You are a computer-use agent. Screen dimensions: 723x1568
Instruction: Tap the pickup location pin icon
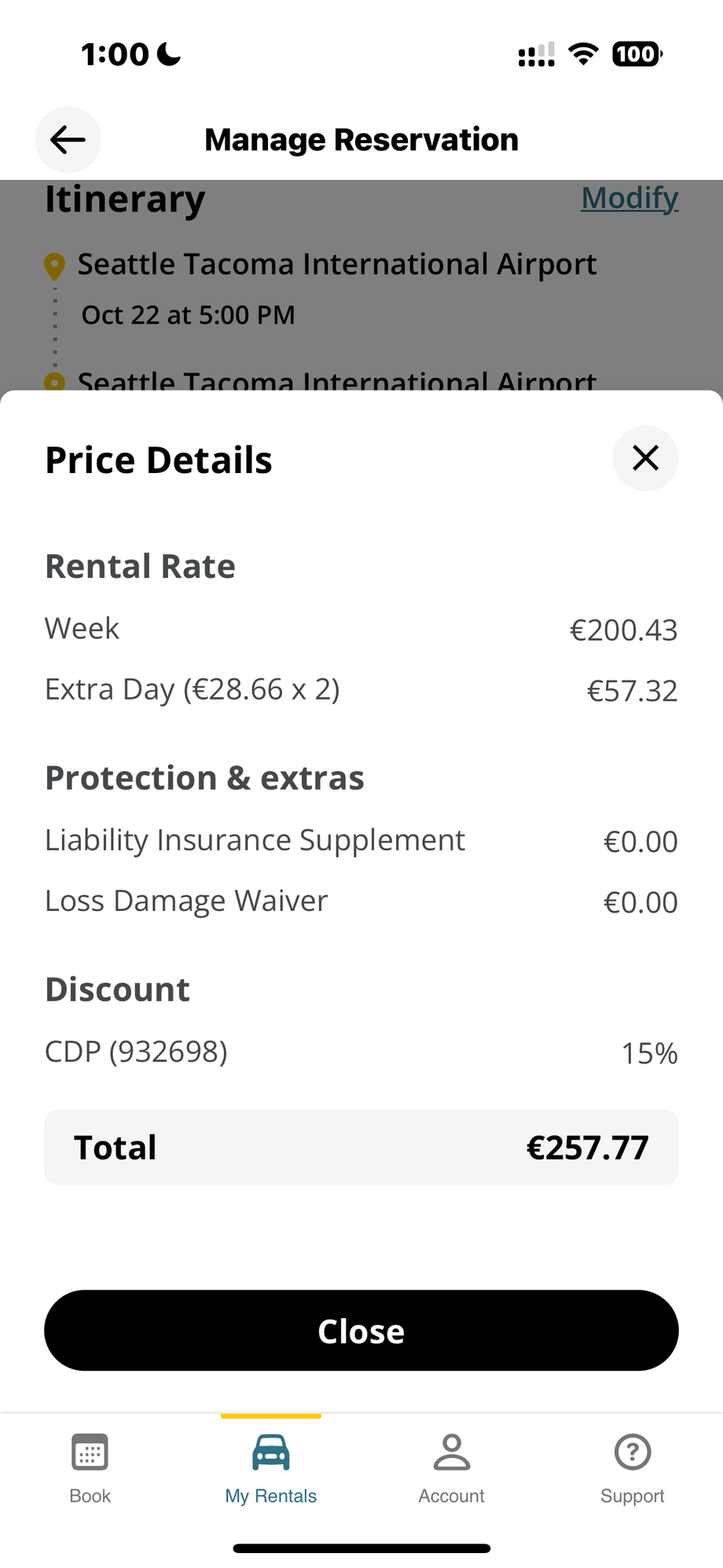click(x=54, y=266)
